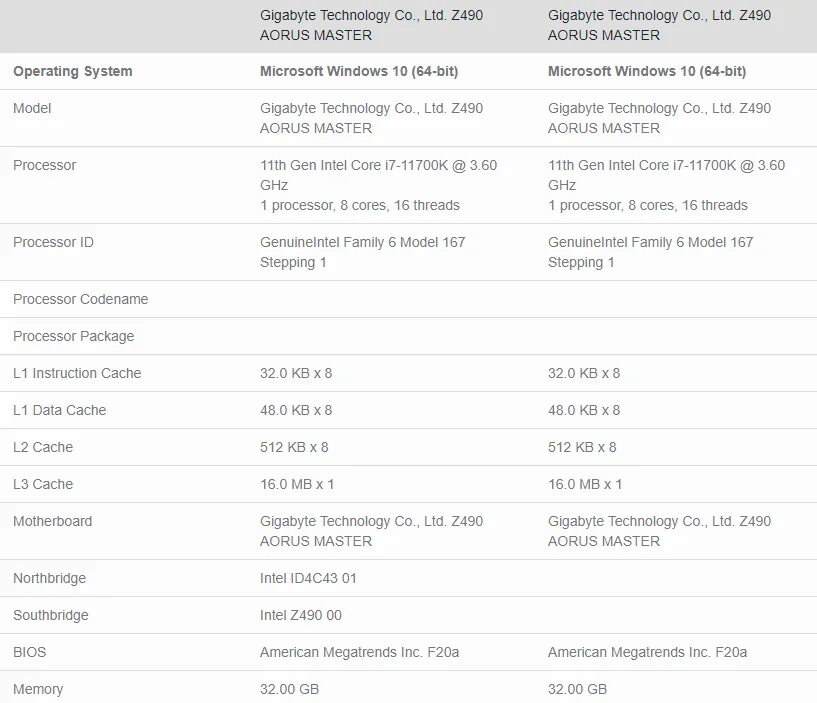Screen dimensions: 817x703
Task: Select the L1 Instruction Cache label
Action: coord(77,373)
